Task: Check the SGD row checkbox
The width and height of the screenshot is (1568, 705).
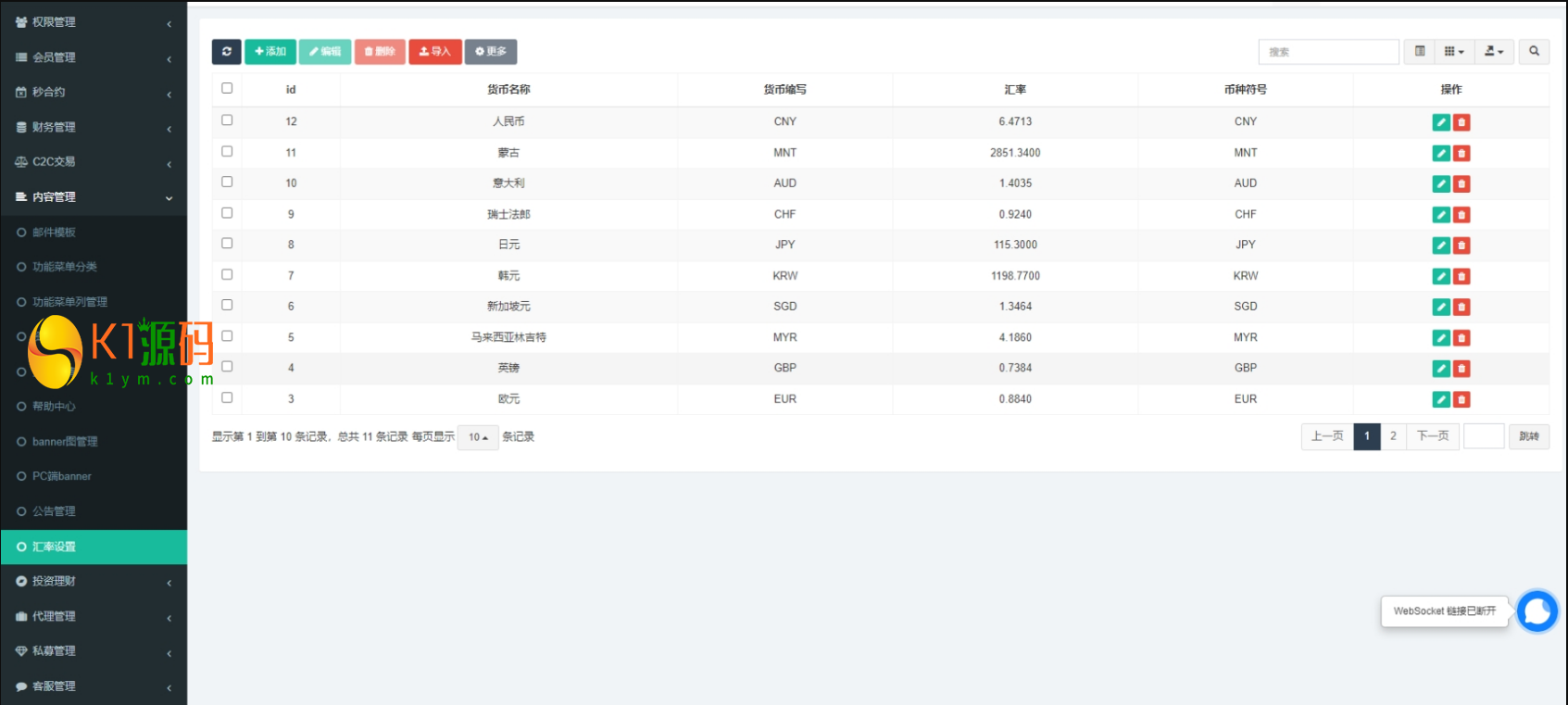Action: [x=227, y=306]
